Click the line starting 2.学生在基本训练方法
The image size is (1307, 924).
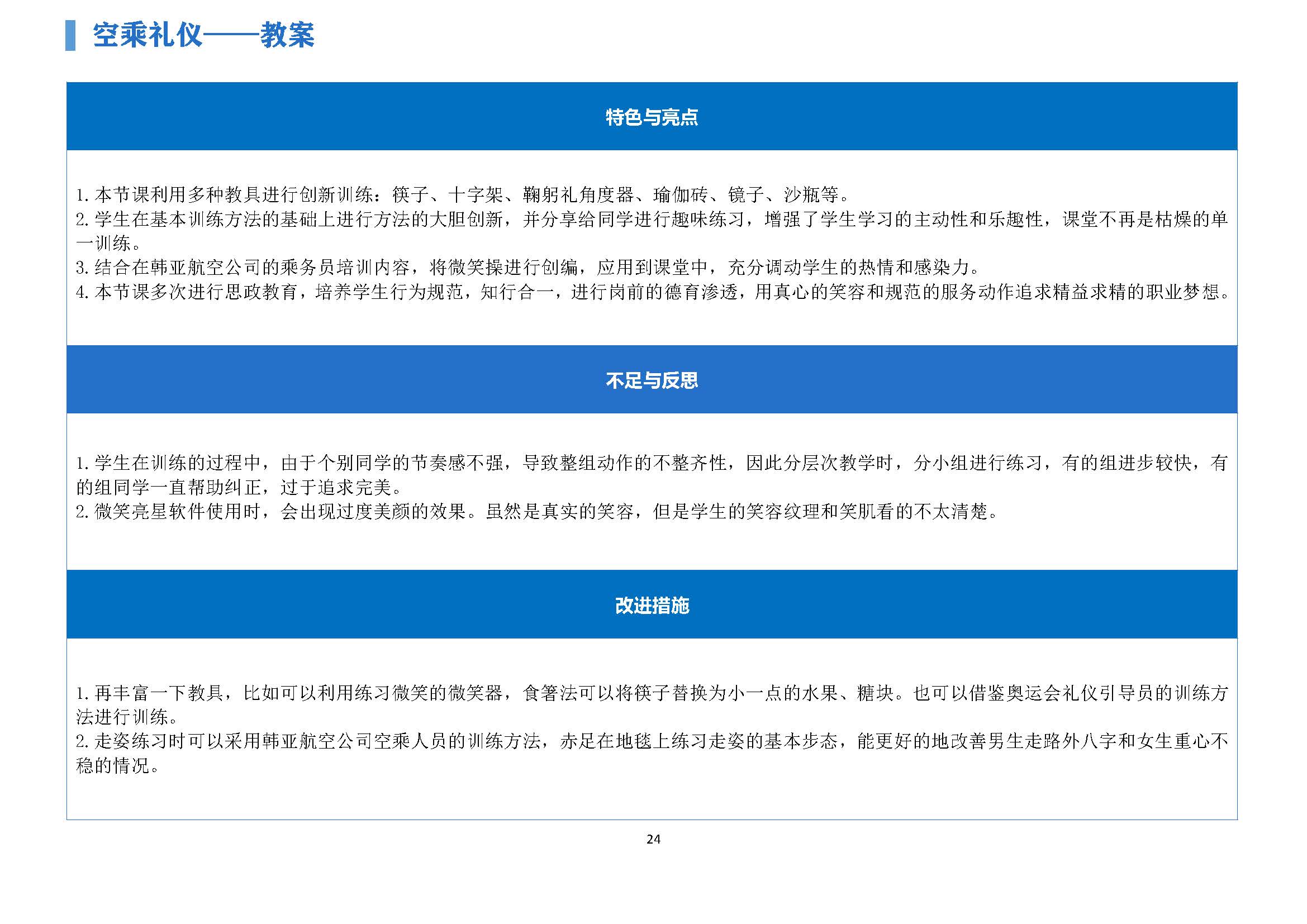coord(652,220)
